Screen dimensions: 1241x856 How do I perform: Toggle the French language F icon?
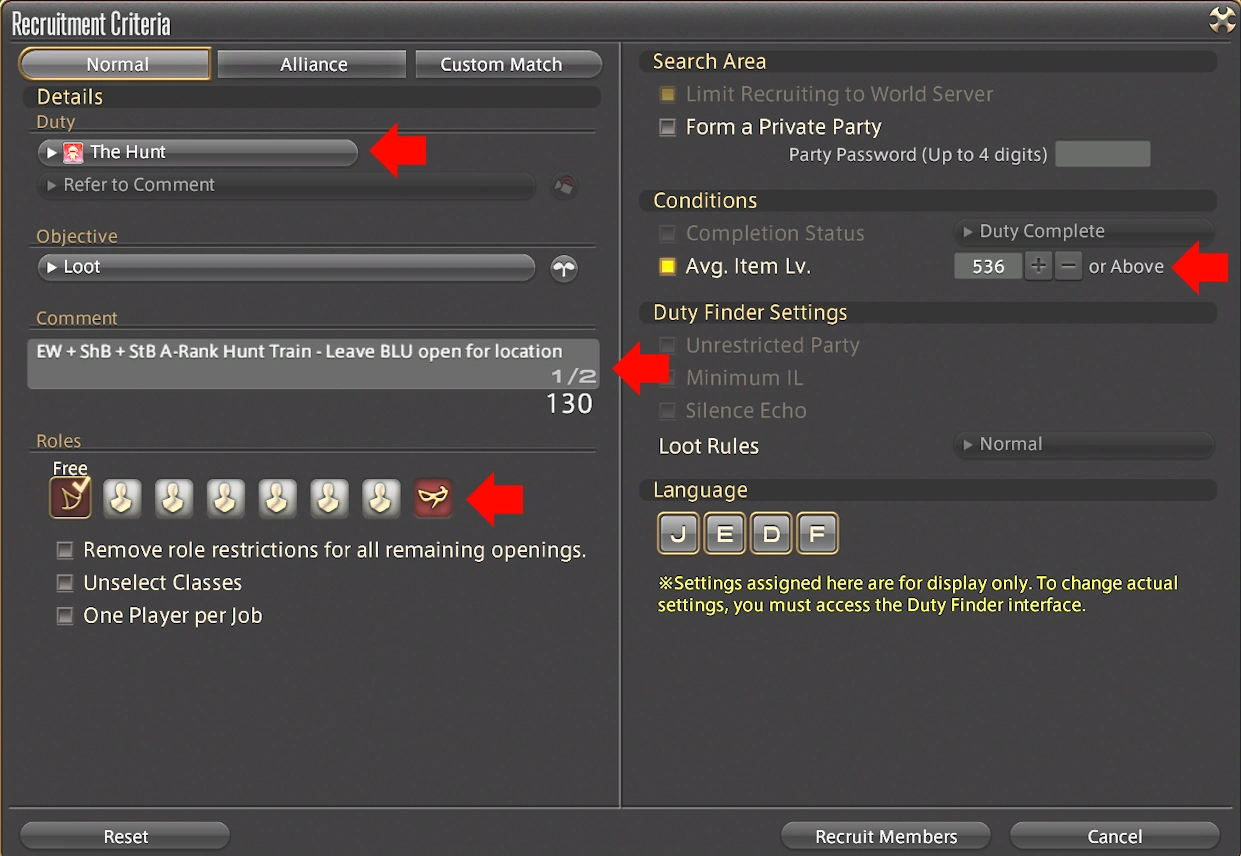[x=817, y=534]
